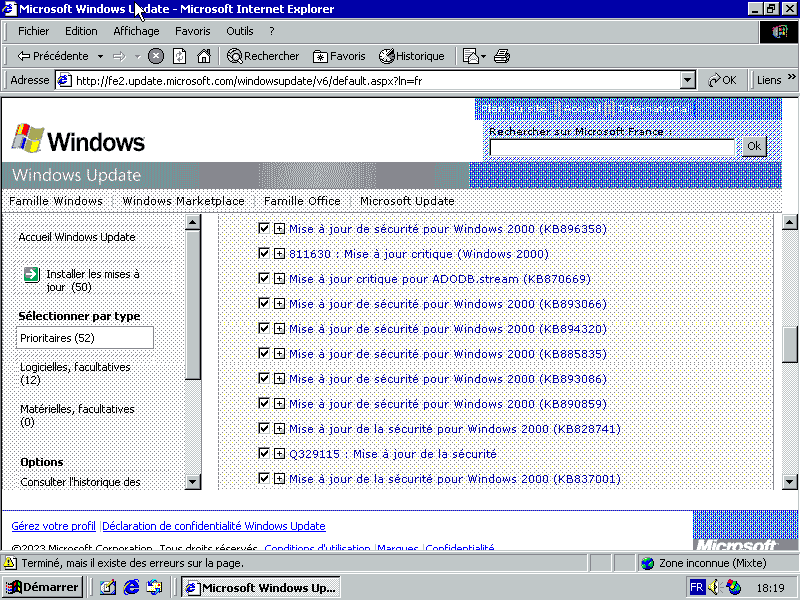Viewport: 800px width, 600px height.
Task: Uncheck the KB893086 update checkbox
Action: point(264,378)
